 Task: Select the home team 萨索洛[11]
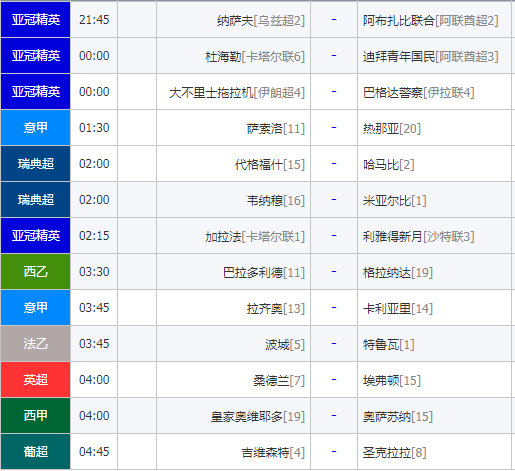276,129
